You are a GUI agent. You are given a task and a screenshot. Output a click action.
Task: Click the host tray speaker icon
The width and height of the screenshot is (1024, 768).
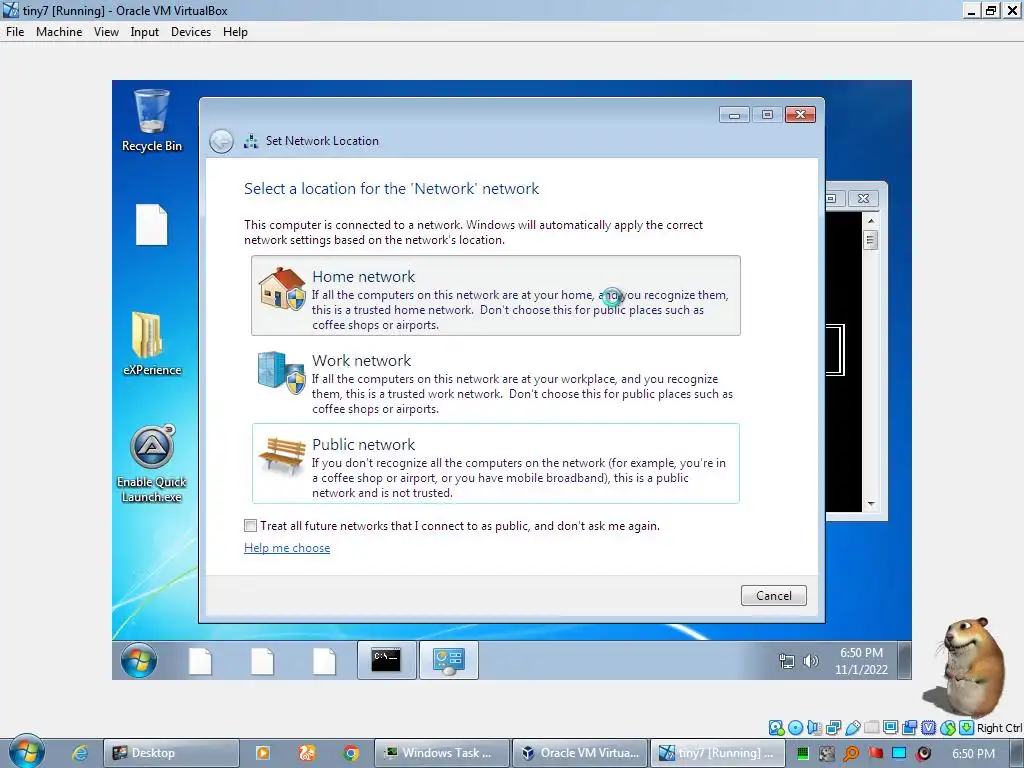pyautogui.click(x=923, y=754)
